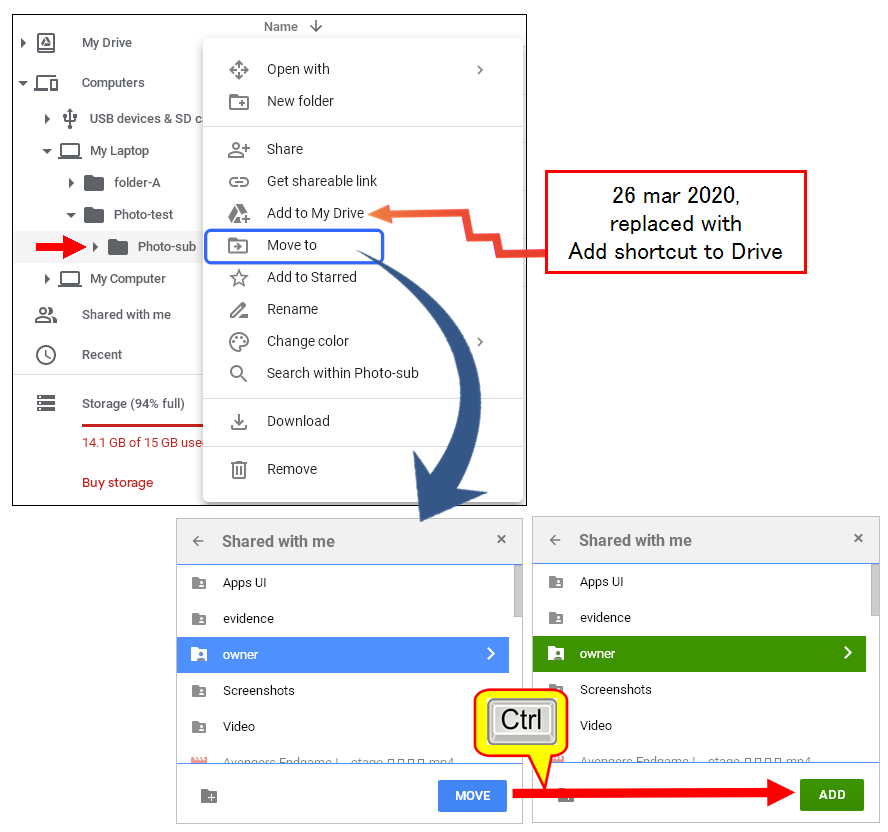
Task: Expand the My Drive tree node
Action: click(x=23, y=43)
